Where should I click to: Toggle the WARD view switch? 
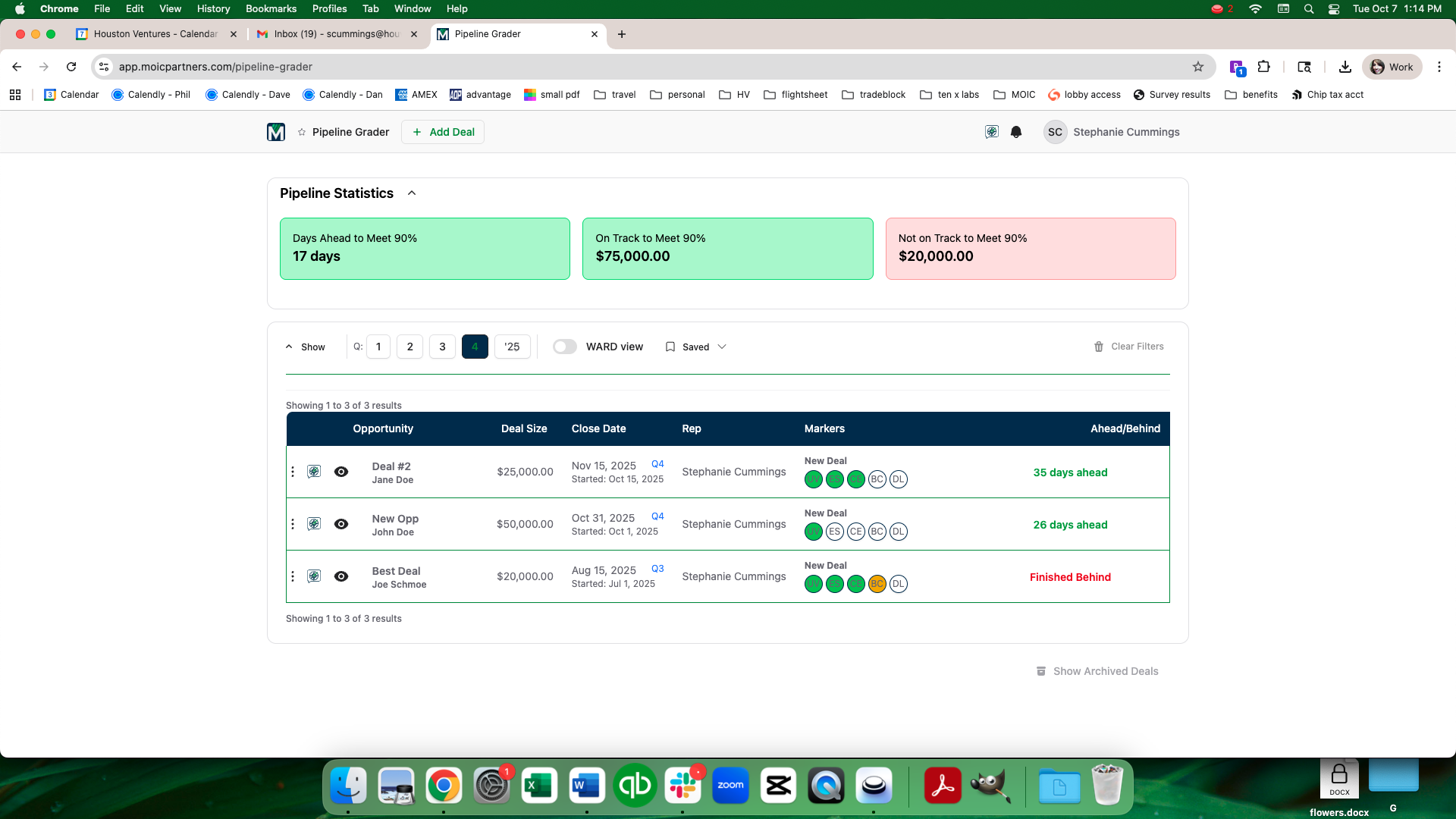point(564,347)
